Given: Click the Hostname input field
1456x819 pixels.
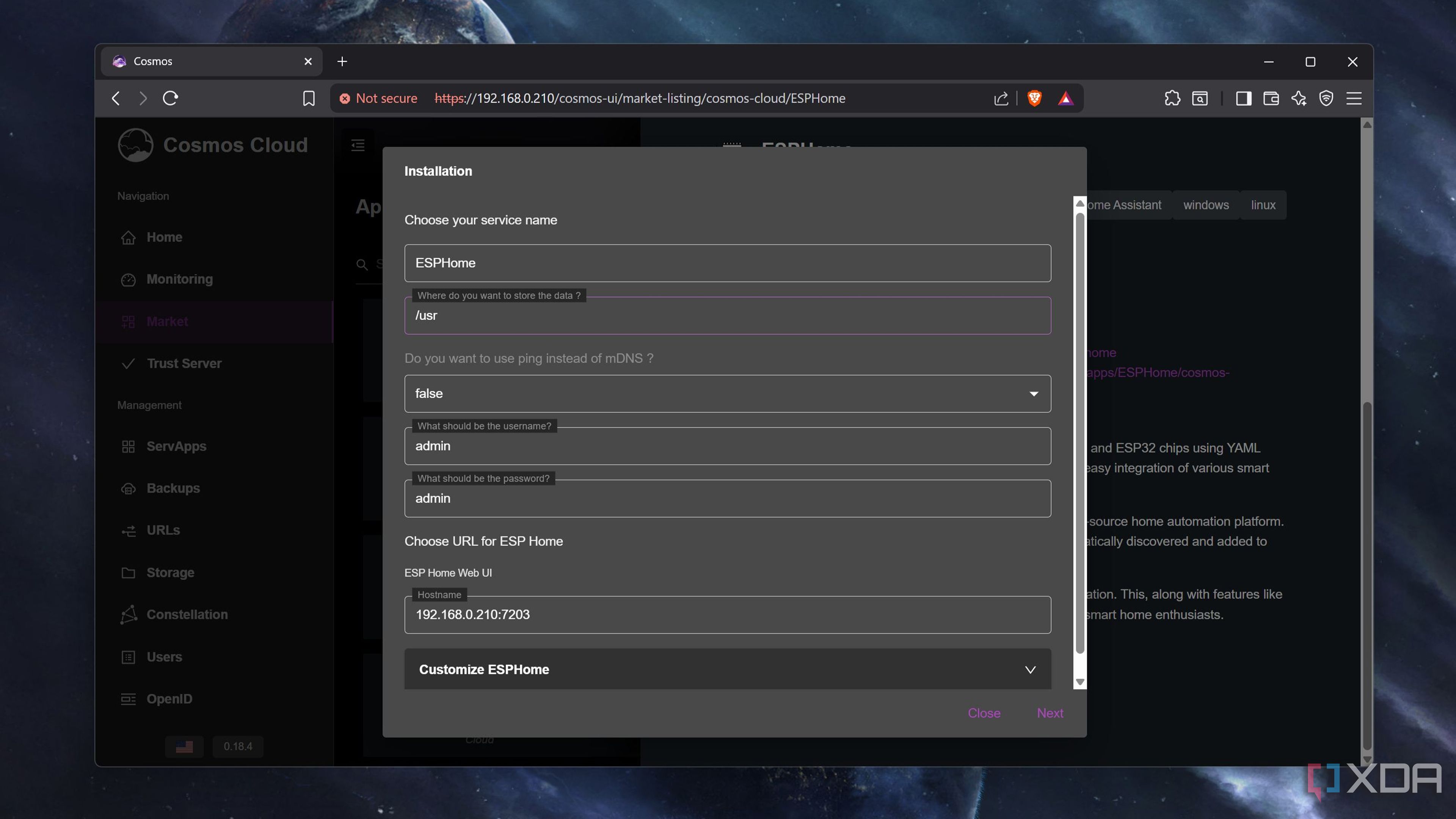Looking at the screenshot, I should (728, 614).
